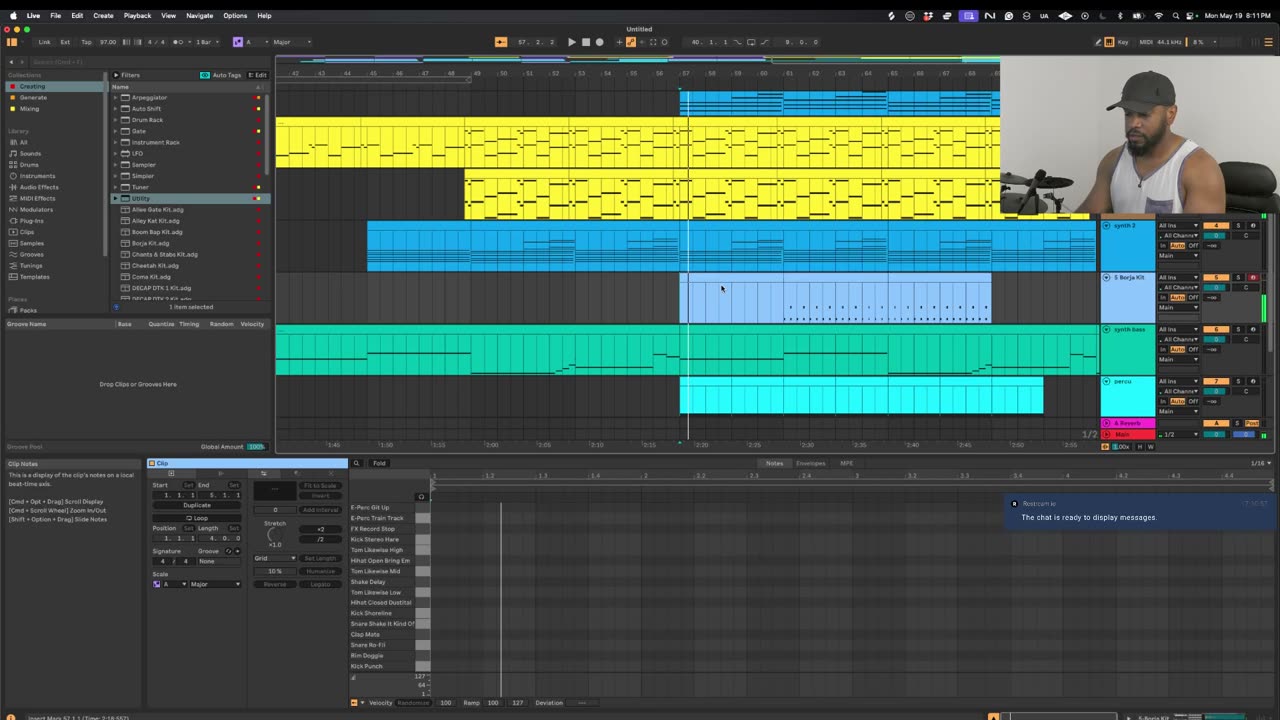Image resolution: width=1280 pixels, height=720 pixels.
Task: Open the Major scale dropdown in the control bar
Action: [290, 42]
